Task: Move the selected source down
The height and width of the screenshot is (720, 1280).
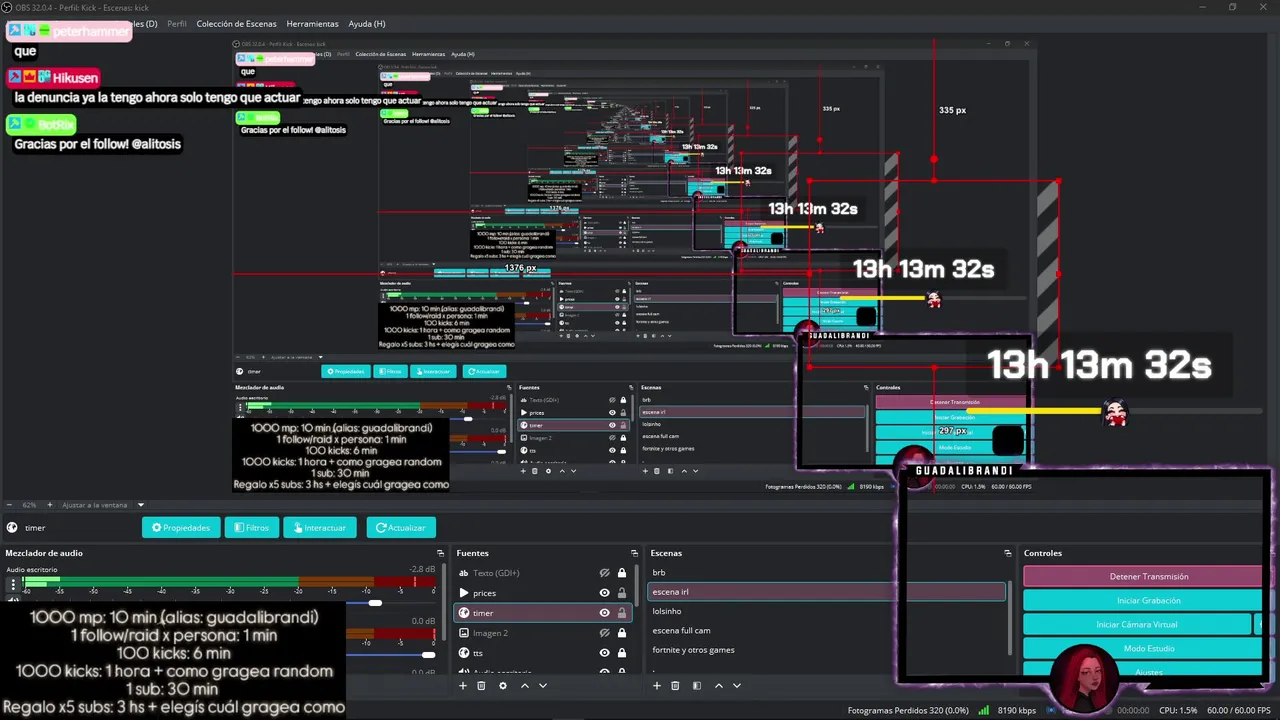Action: [x=543, y=686]
